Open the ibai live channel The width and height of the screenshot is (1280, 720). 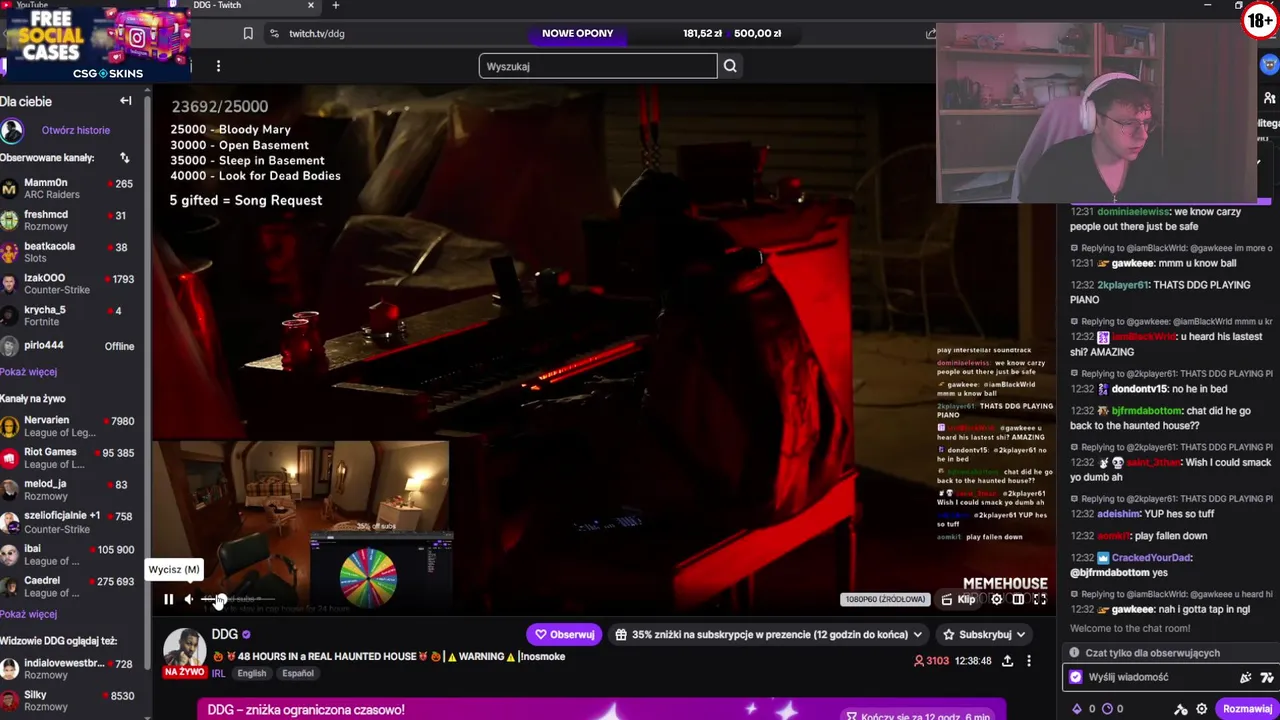click(70, 555)
